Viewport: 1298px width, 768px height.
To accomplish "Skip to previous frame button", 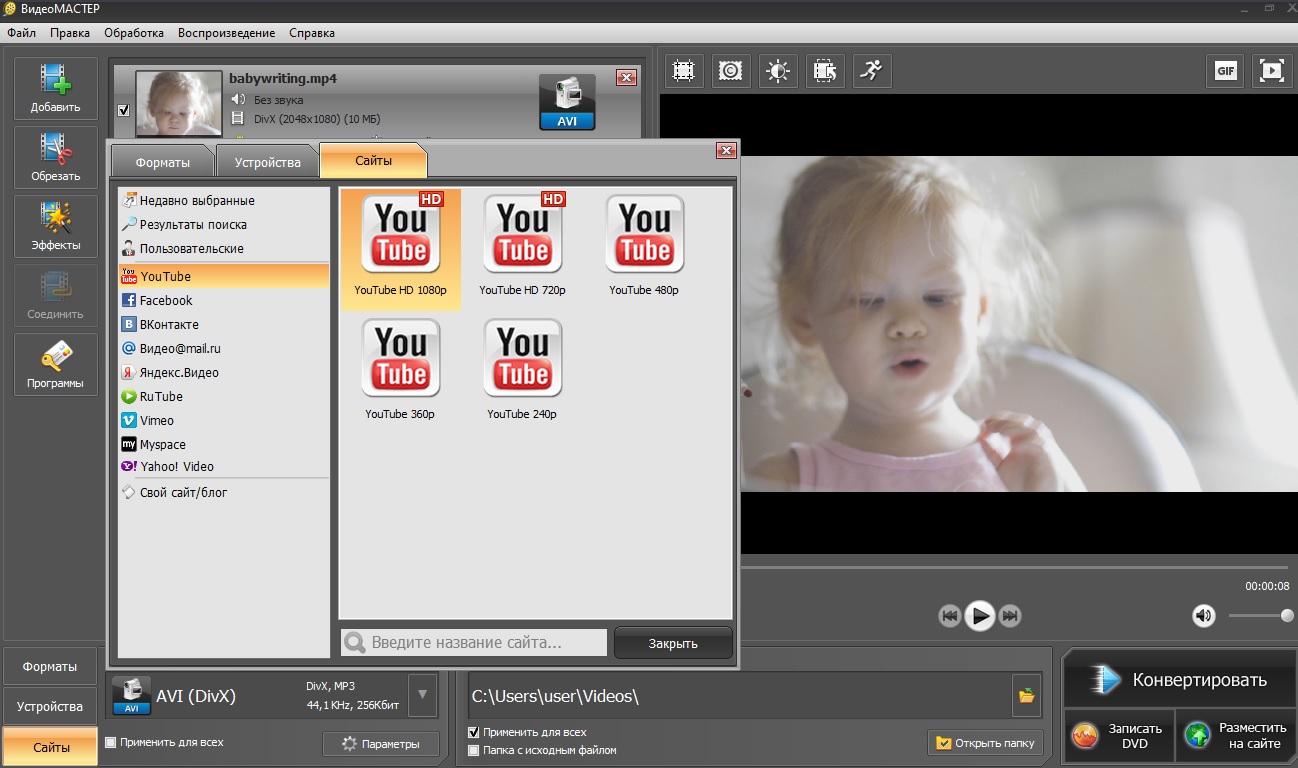I will [x=950, y=616].
